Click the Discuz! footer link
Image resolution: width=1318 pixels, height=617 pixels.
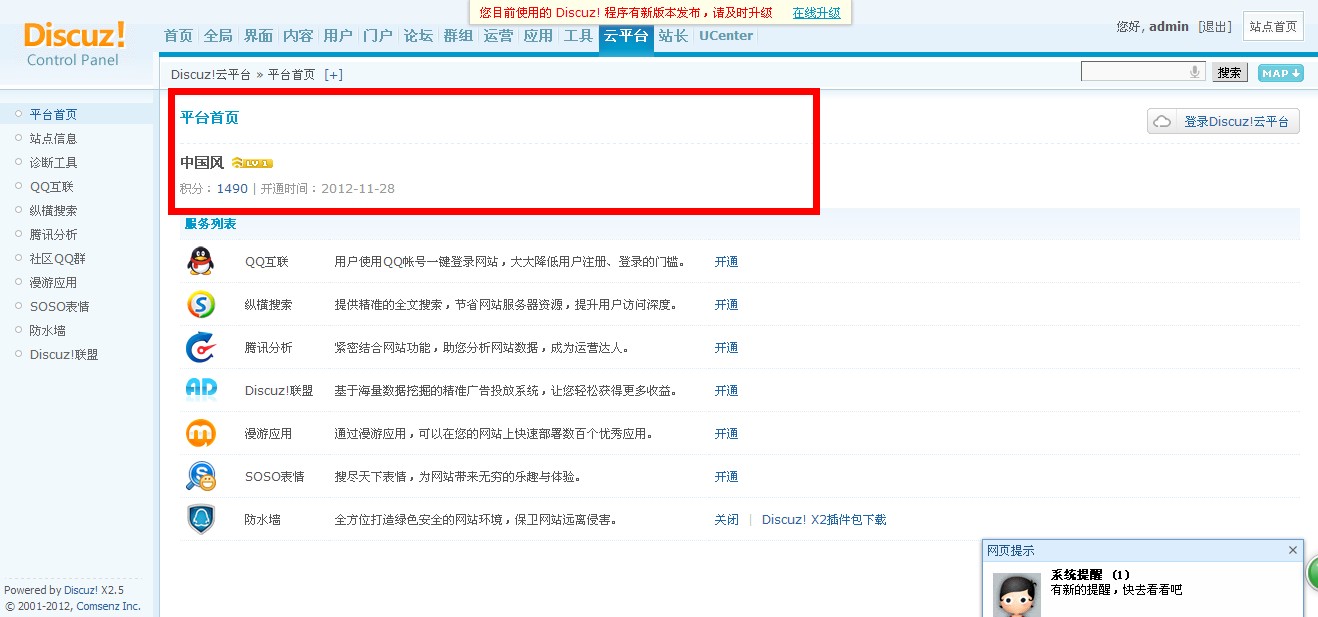80,590
